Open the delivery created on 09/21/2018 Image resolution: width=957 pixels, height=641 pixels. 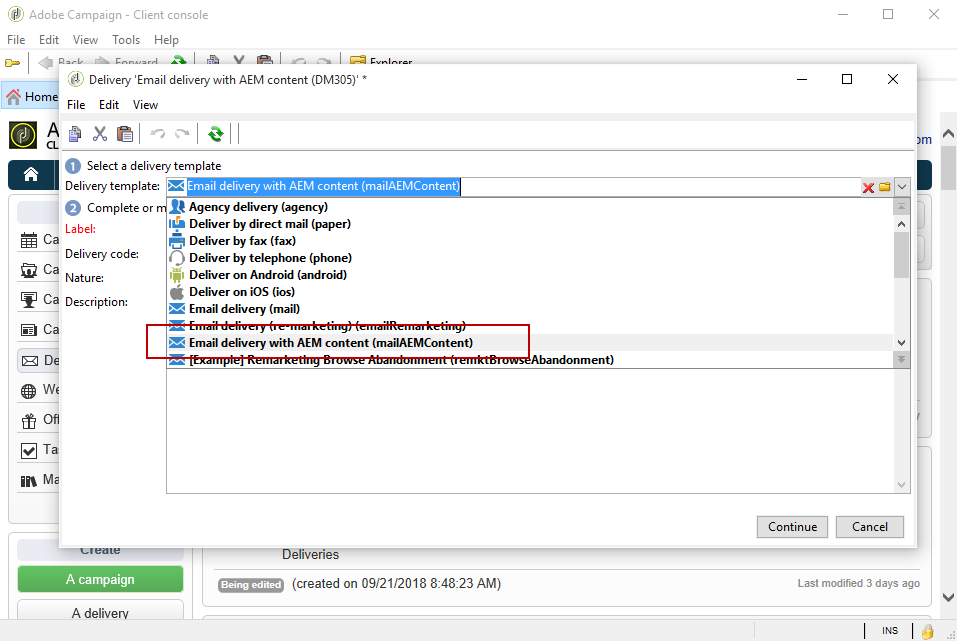[x=396, y=584]
